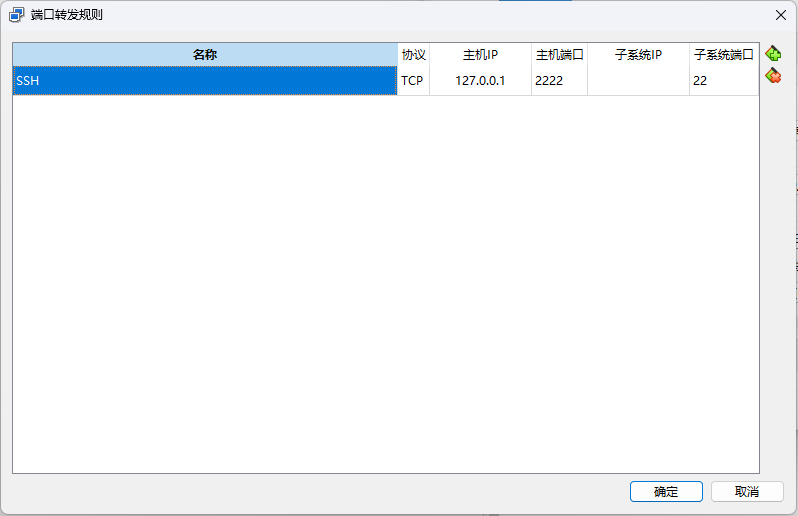Select the TCP protocol cell
This screenshot has width=798, height=516.
[x=413, y=80]
